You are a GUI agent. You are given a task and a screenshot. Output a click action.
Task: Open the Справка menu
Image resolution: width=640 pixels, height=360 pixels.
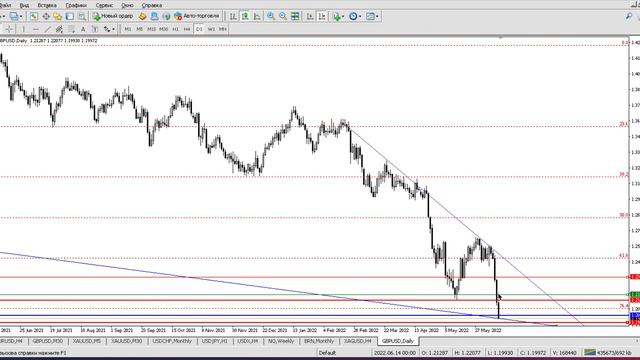coord(152,5)
